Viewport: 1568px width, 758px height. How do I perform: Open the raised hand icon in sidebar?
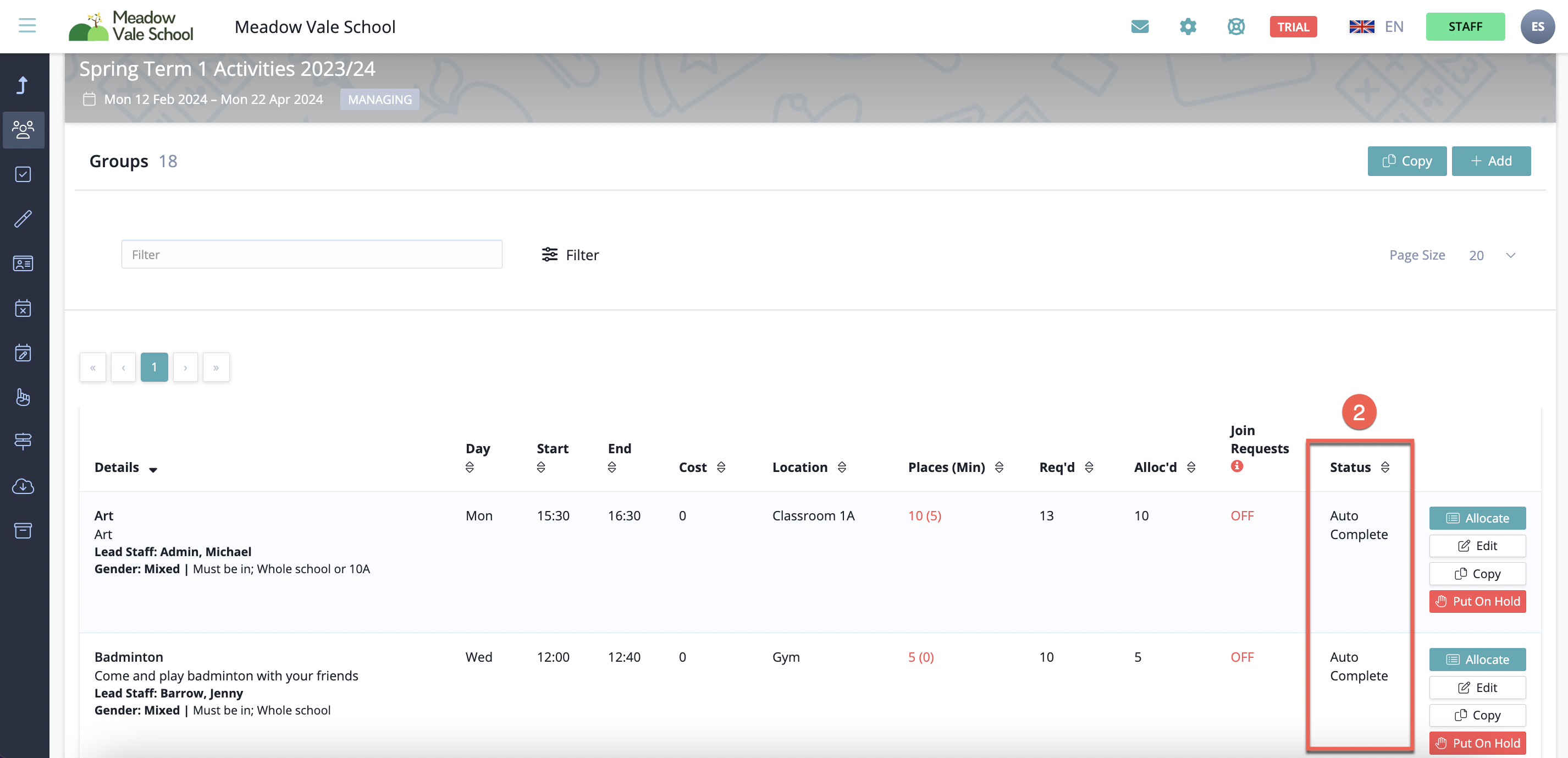click(x=23, y=397)
